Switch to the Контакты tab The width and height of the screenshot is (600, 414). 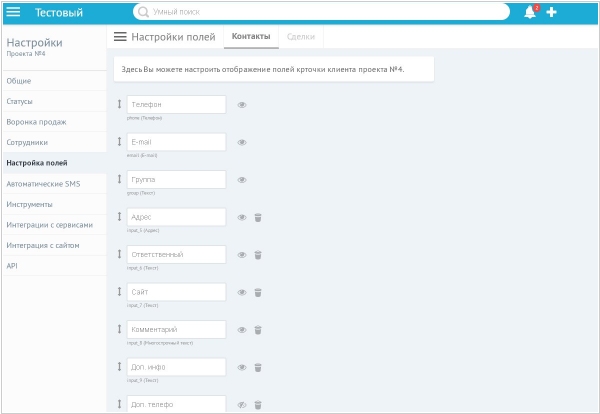click(x=251, y=36)
